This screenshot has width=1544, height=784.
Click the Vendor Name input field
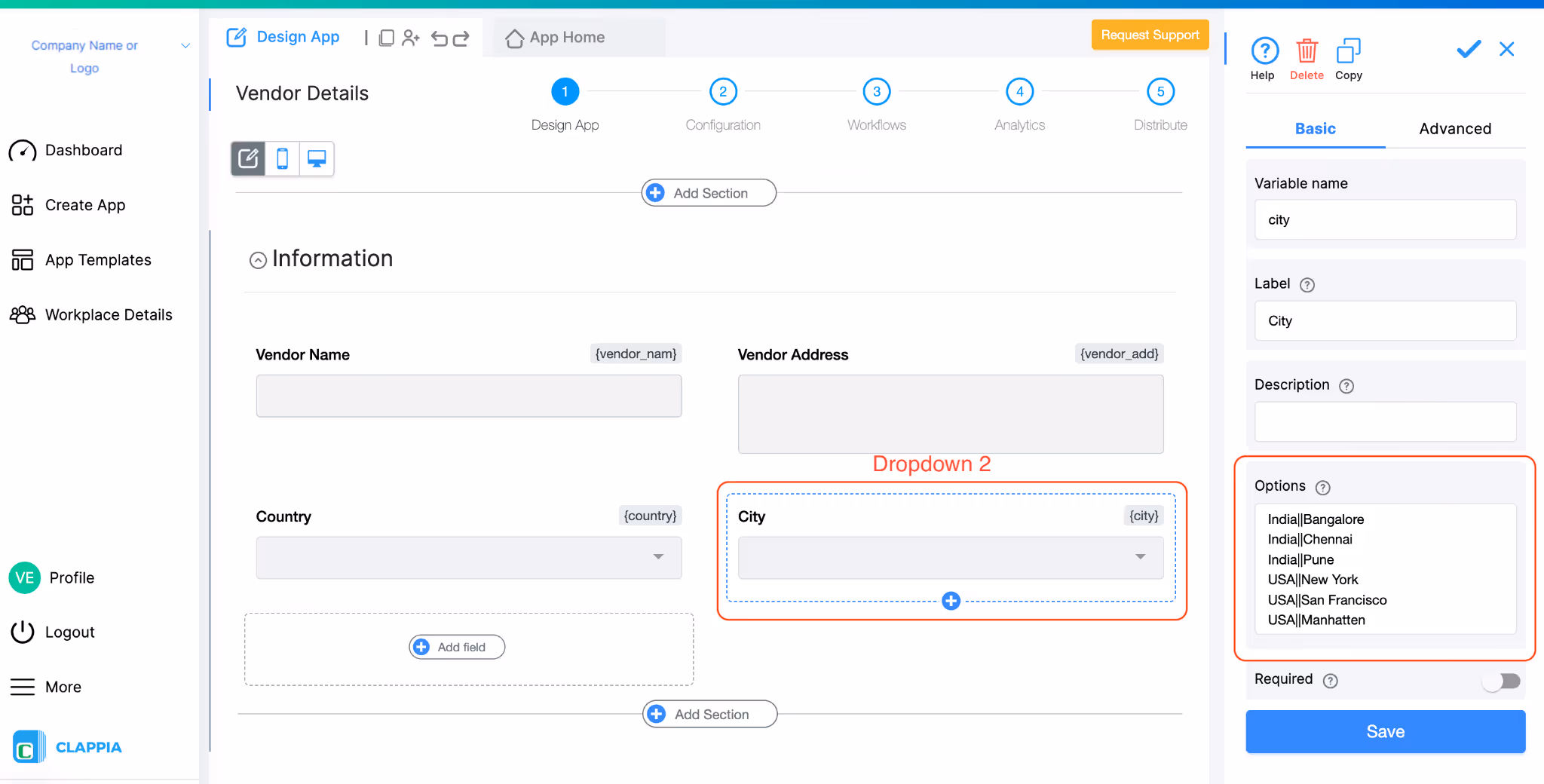469,396
